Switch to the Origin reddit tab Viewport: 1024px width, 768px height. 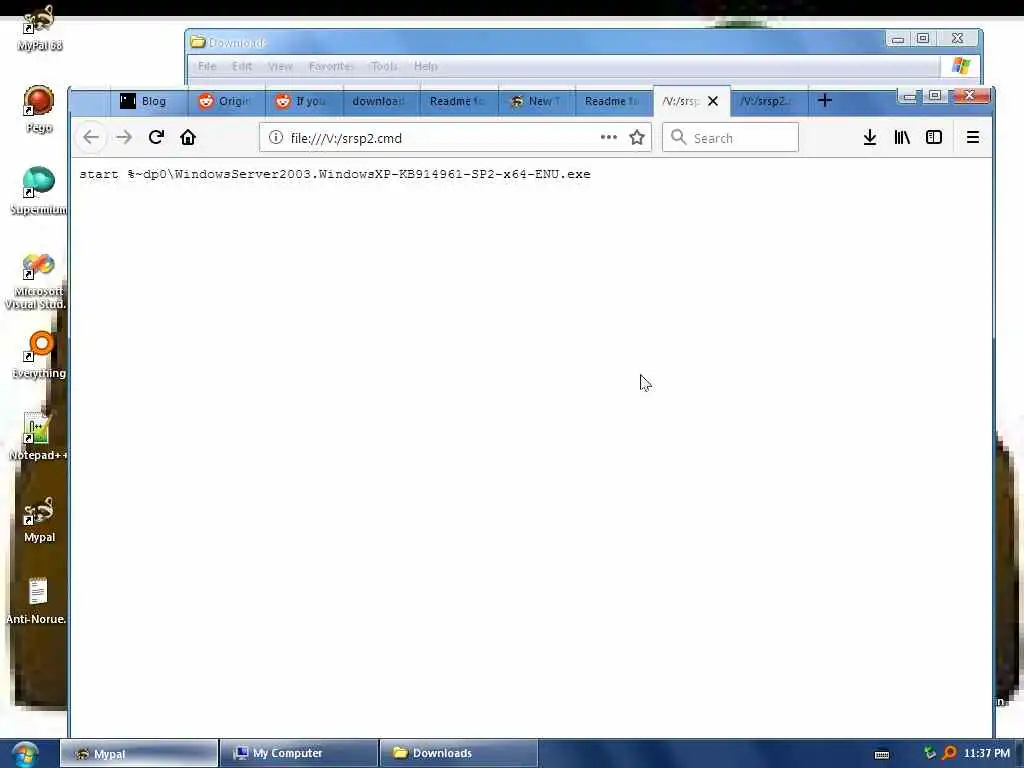point(226,101)
